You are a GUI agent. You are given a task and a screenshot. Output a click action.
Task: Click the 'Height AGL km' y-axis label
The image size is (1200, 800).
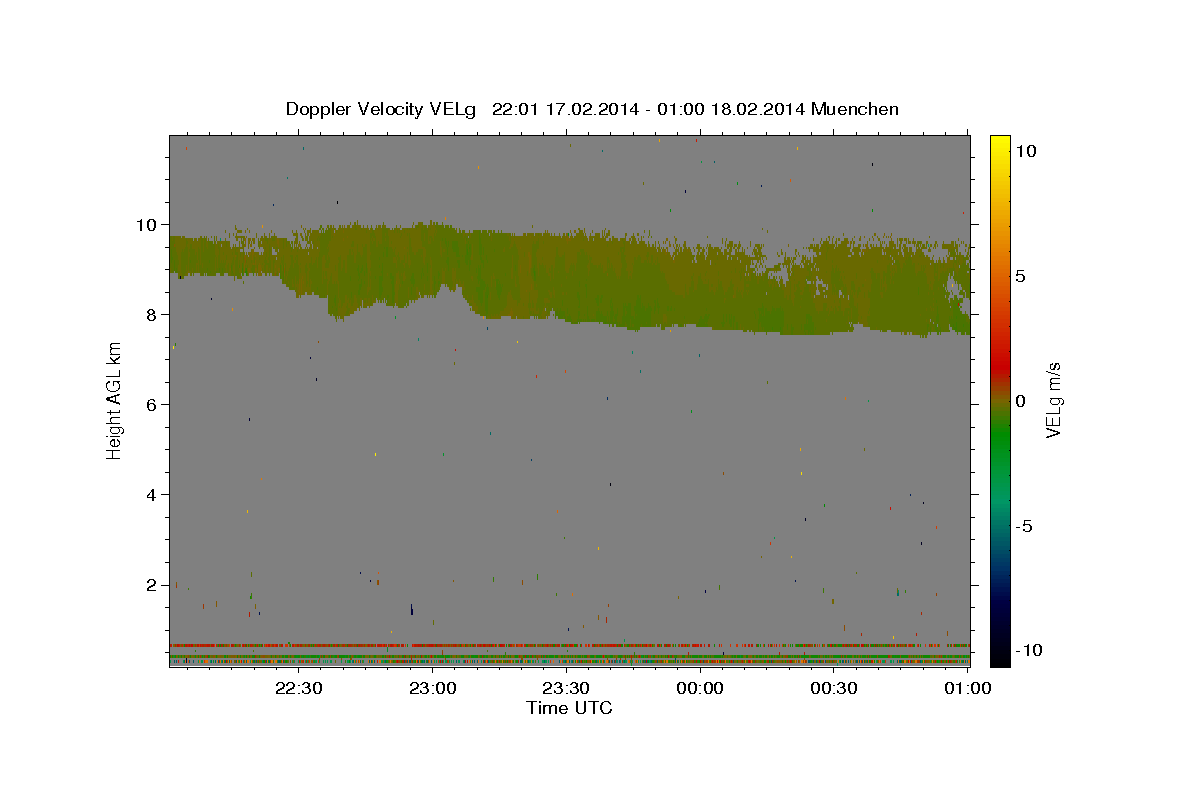pos(115,400)
